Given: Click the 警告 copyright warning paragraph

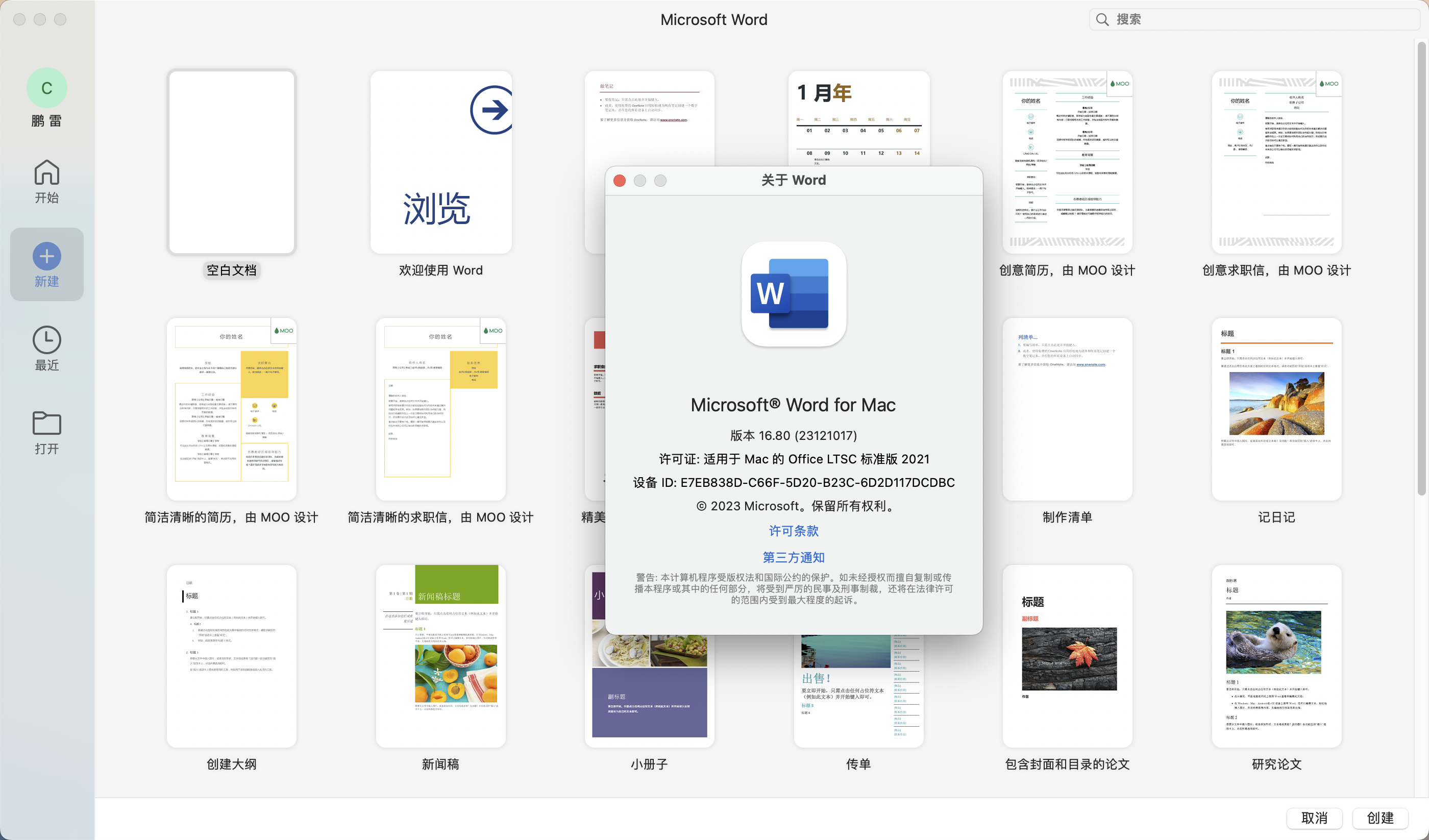Looking at the screenshot, I should click(793, 588).
